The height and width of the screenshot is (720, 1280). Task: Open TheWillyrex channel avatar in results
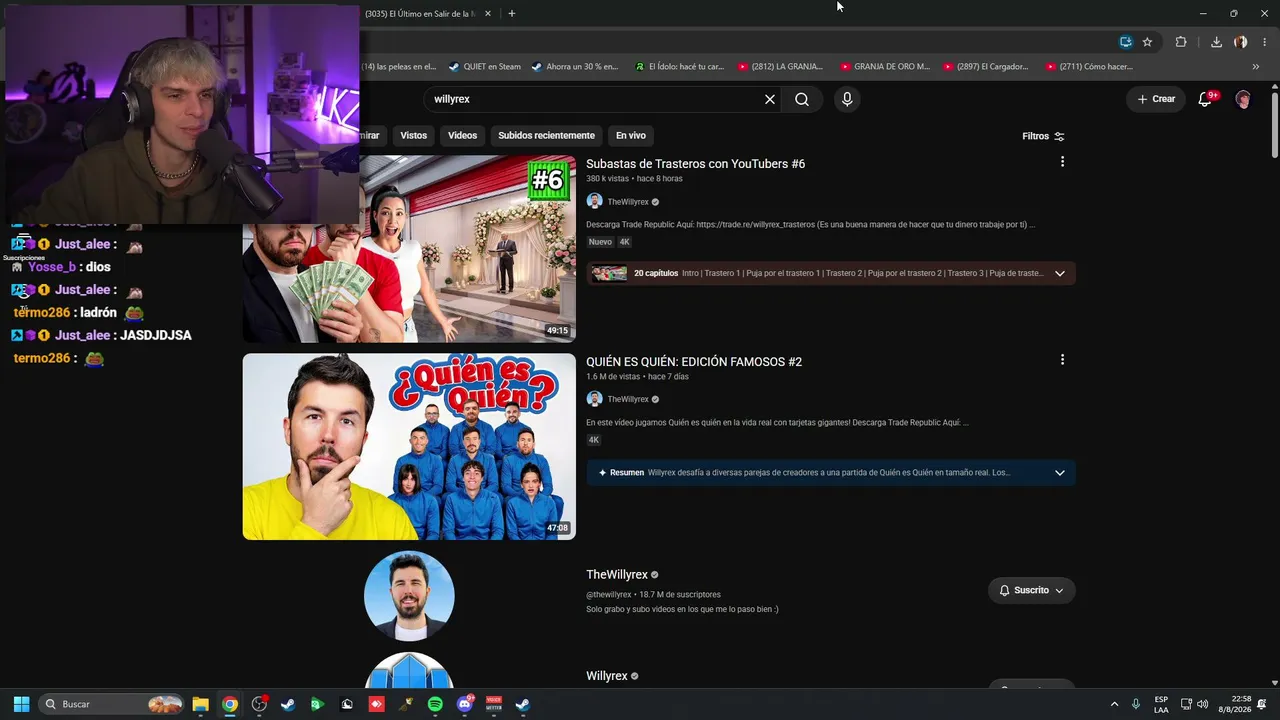point(409,595)
